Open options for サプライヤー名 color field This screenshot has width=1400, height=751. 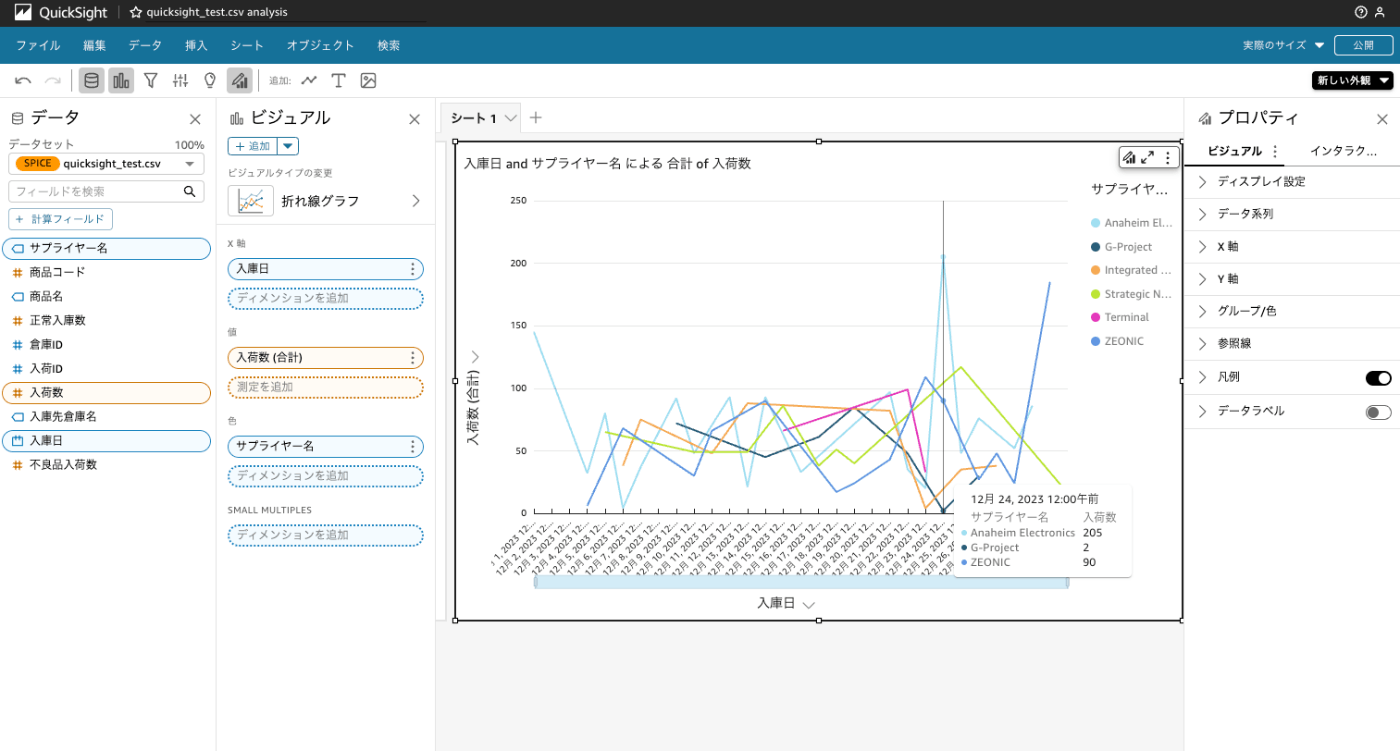pos(412,446)
